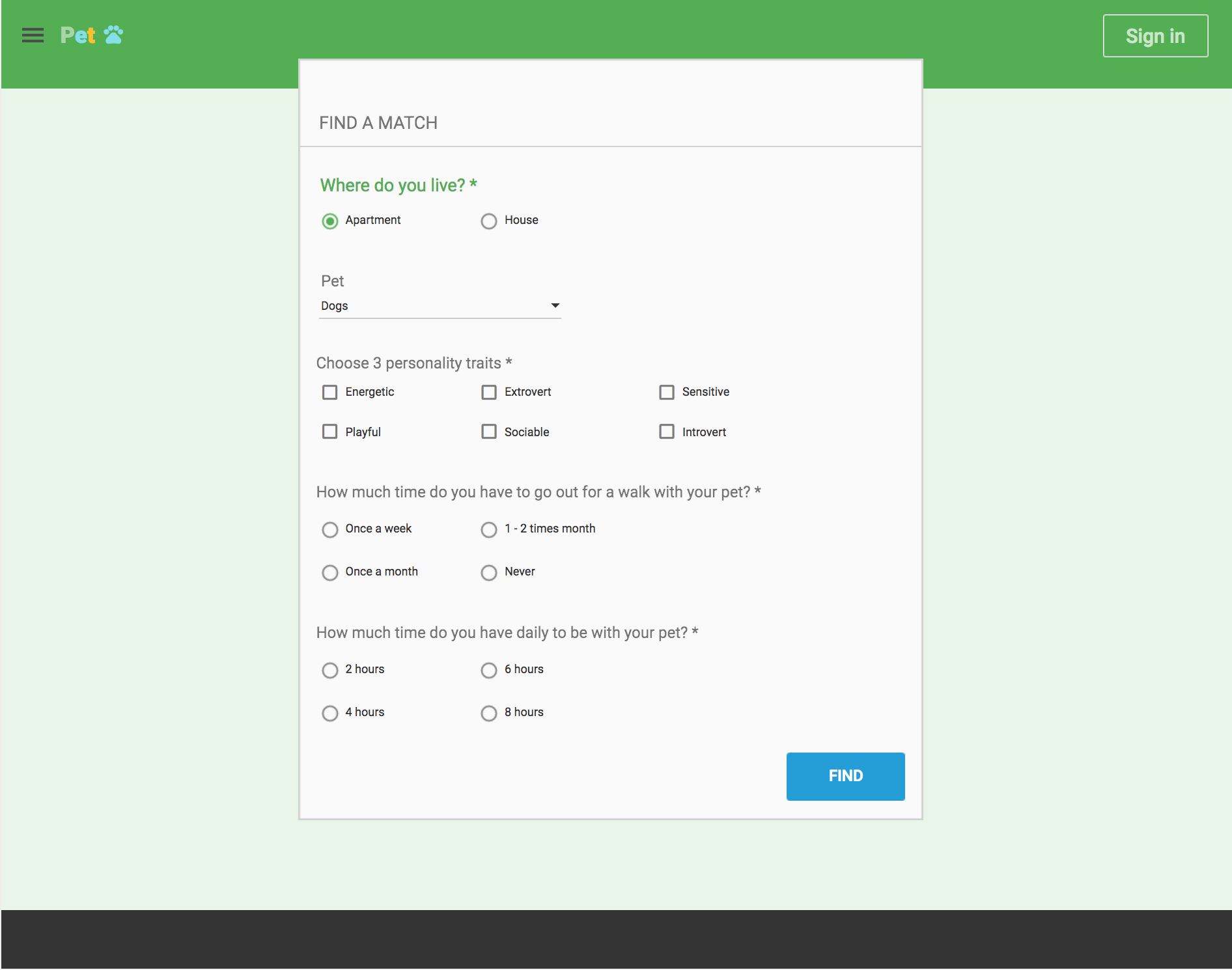Choose Once a month walk option
1232x970 pixels.
[x=330, y=573]
